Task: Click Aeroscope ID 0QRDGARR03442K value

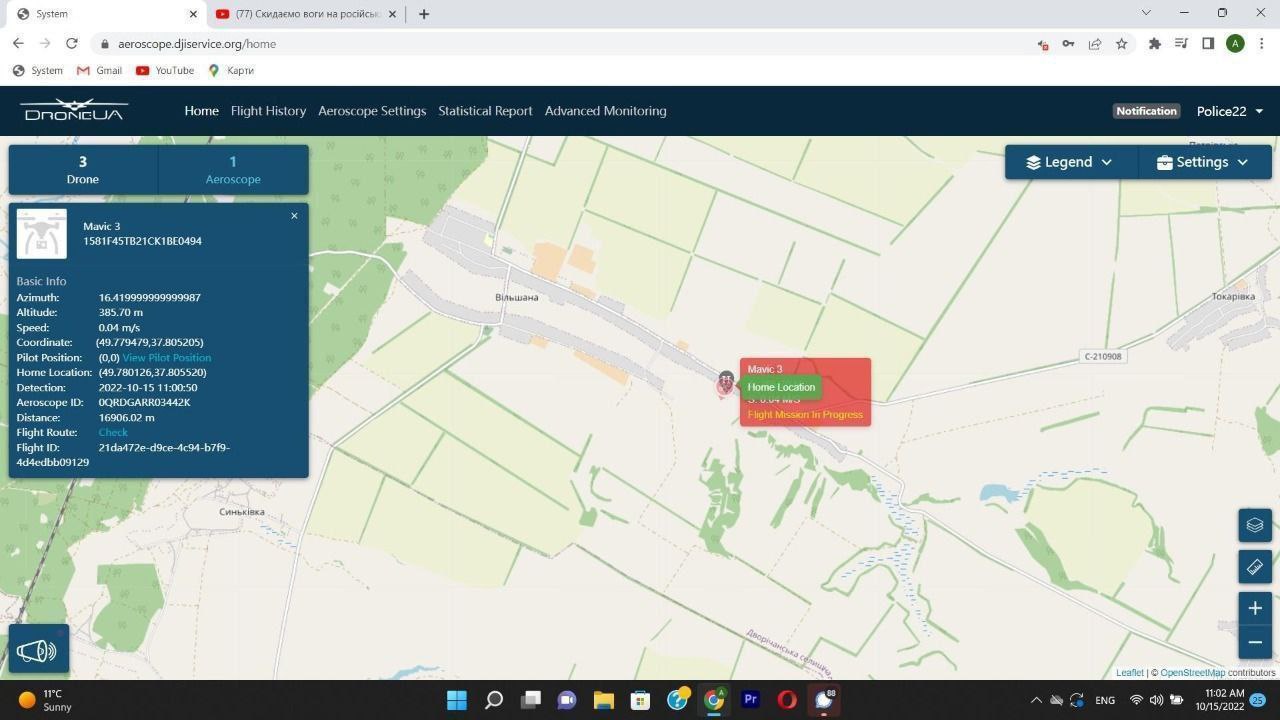Action: (x=144, y=402)
